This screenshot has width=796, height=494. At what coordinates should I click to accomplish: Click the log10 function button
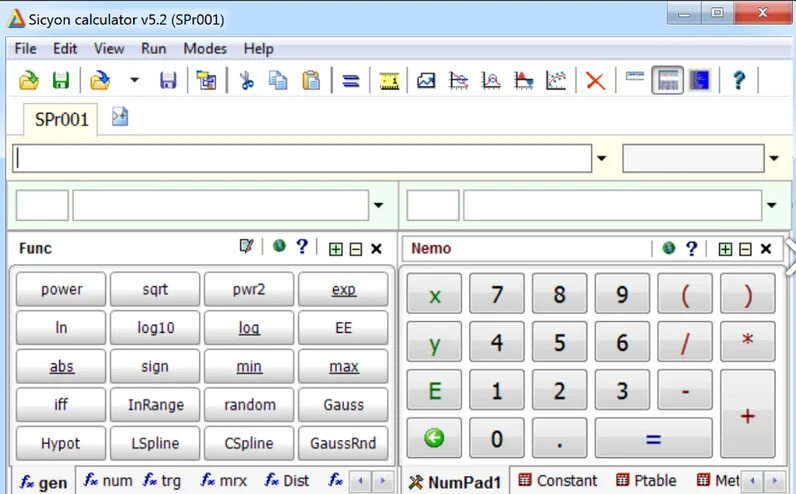(155, 328)
